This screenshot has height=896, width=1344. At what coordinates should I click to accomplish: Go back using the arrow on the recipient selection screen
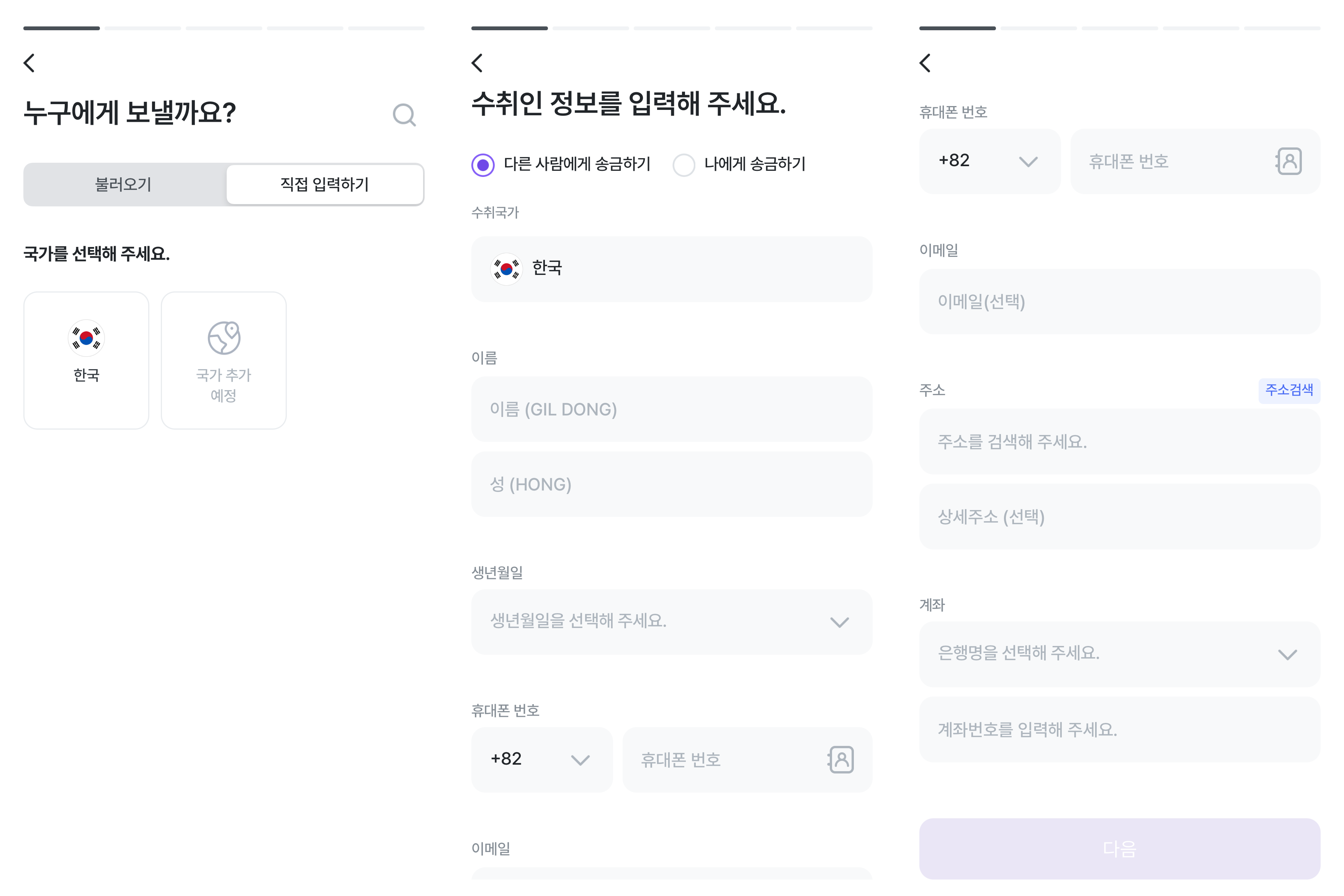(29, 63)
